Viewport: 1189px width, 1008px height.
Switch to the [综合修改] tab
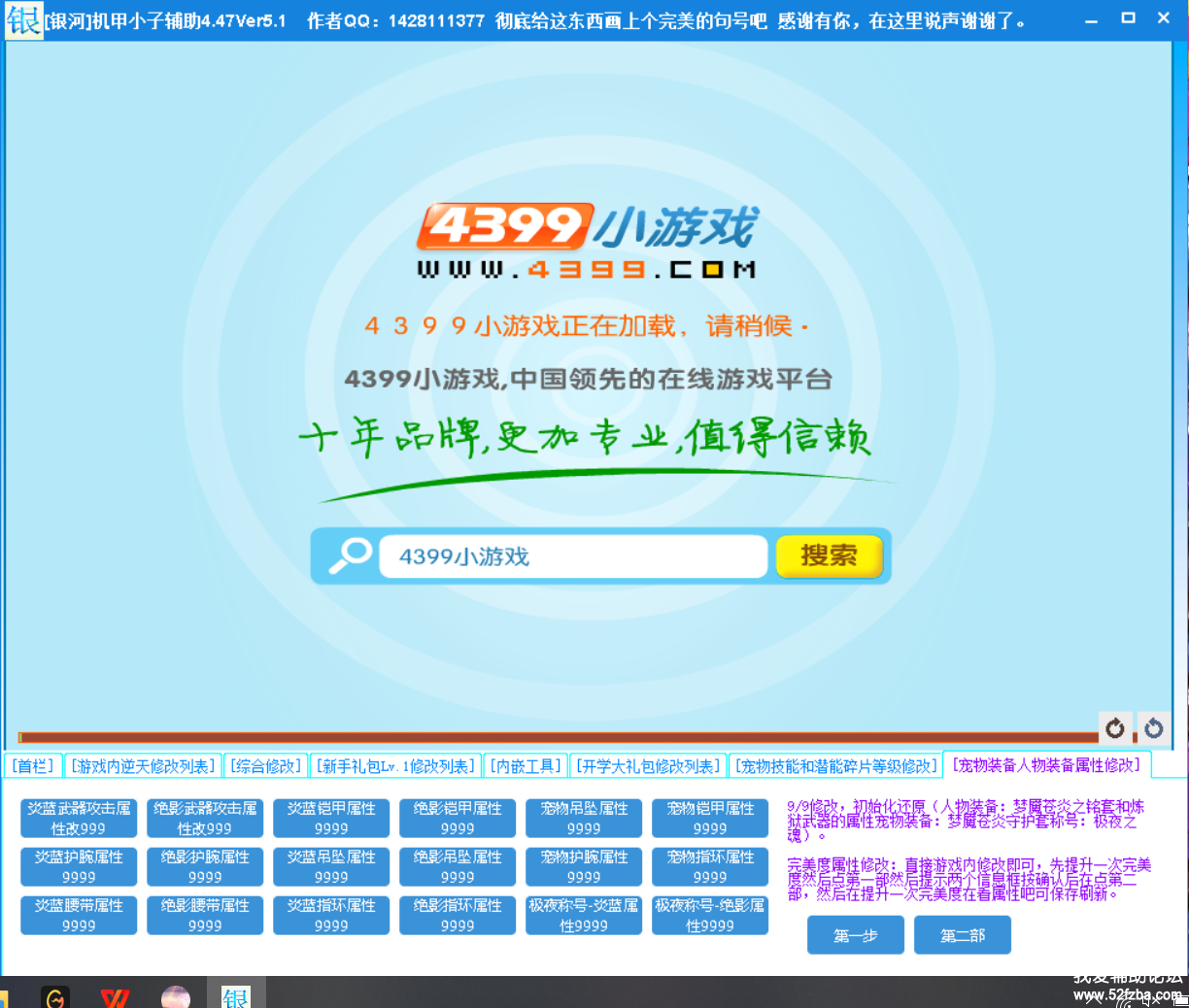[x=266, y=766]
